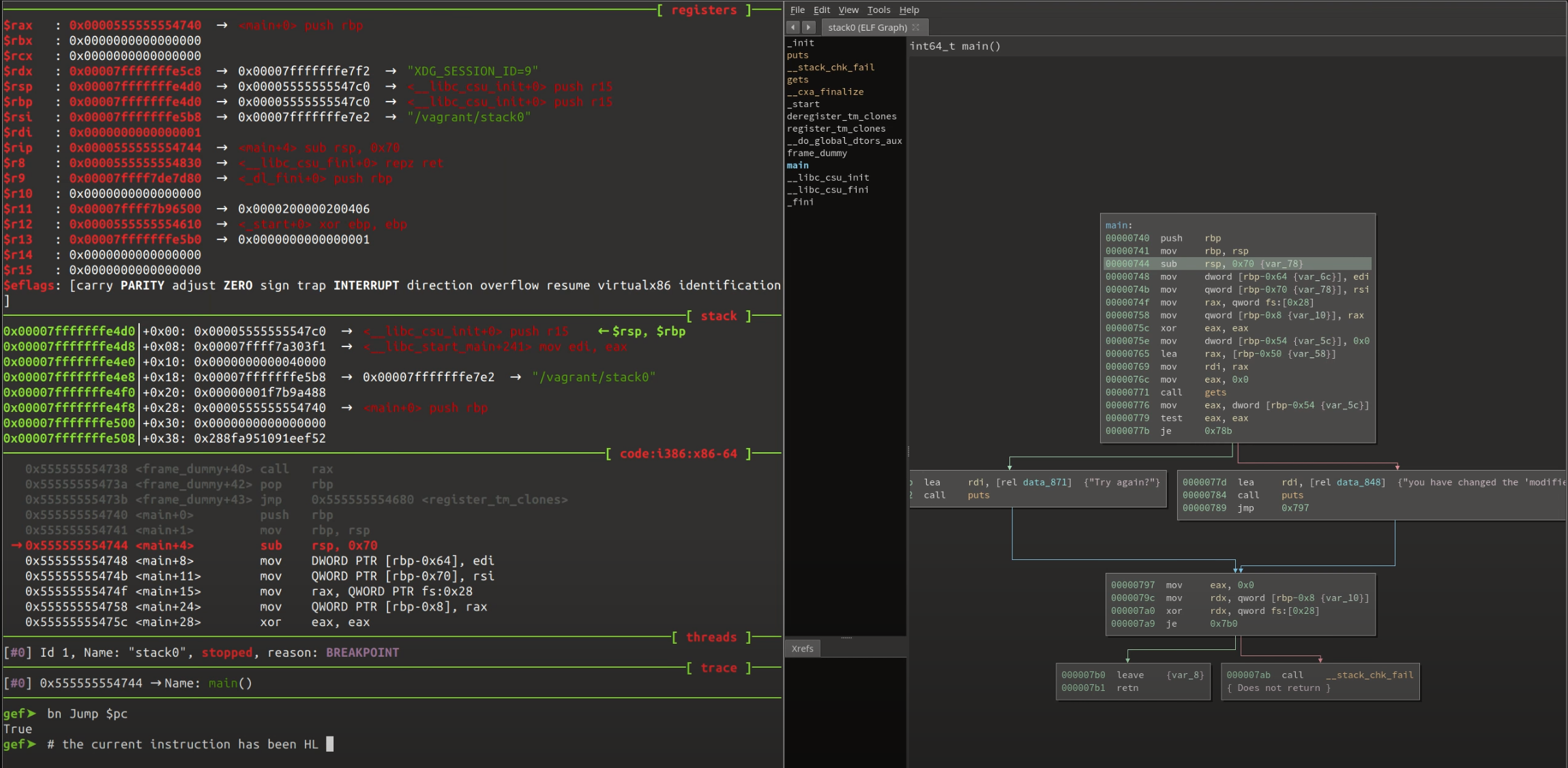Image resolution: width=1568 pixels, height=768 pixels.
Task: Switch to the Xrefs panel tab
Action: (x=802, y=649)
